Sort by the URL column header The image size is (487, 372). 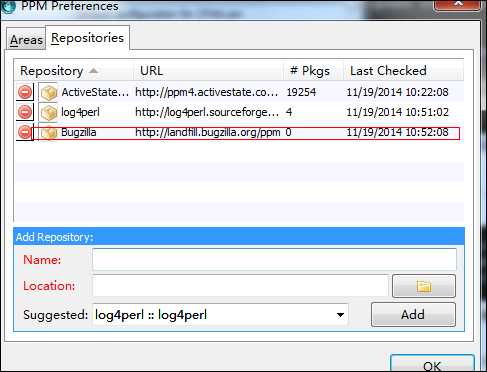point(208,71)
